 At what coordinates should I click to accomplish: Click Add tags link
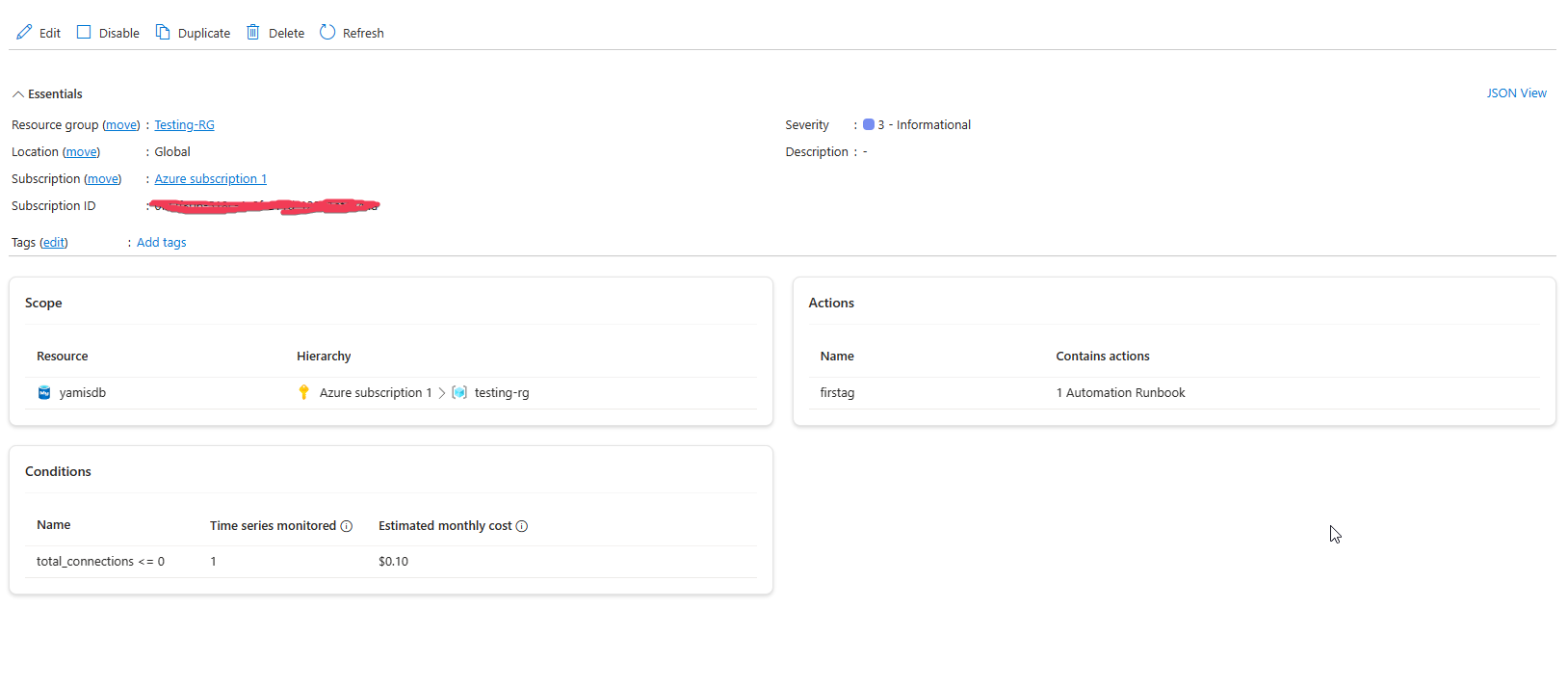[x=162, y=243]
